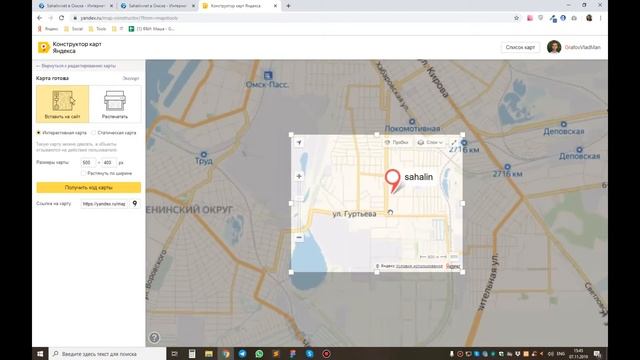Click the user avatar in the header

553,47
